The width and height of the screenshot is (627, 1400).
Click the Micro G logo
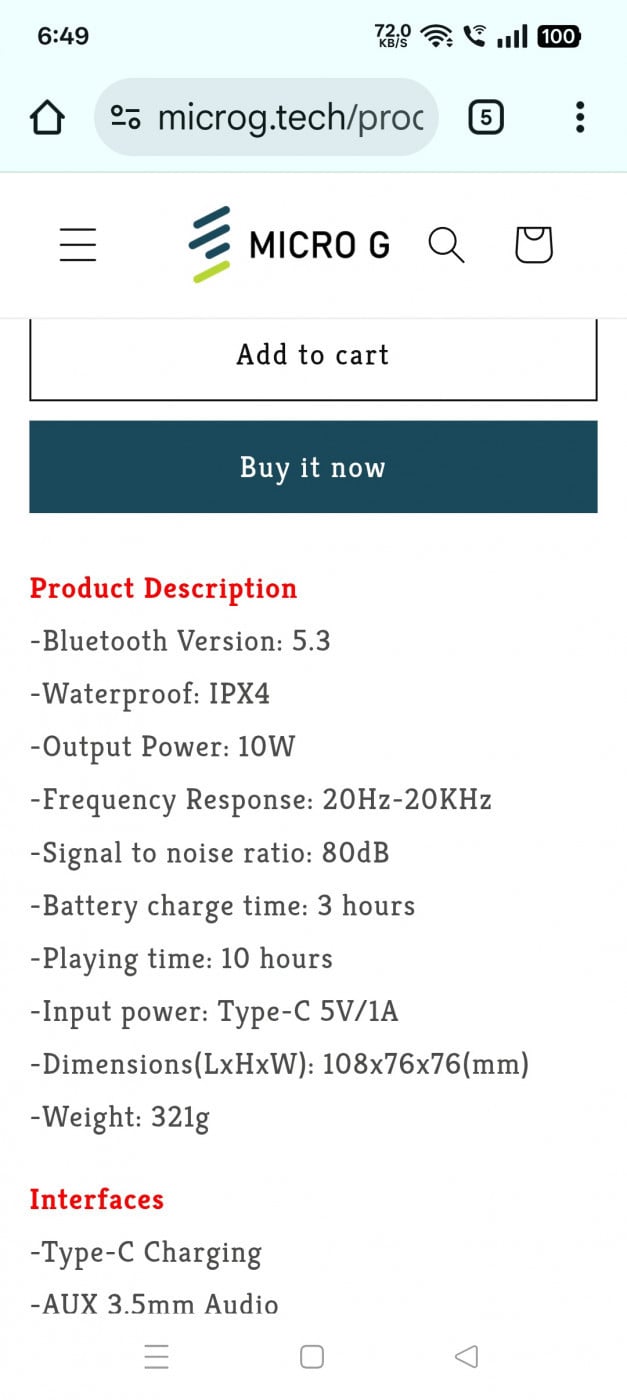tap(289, 245)
